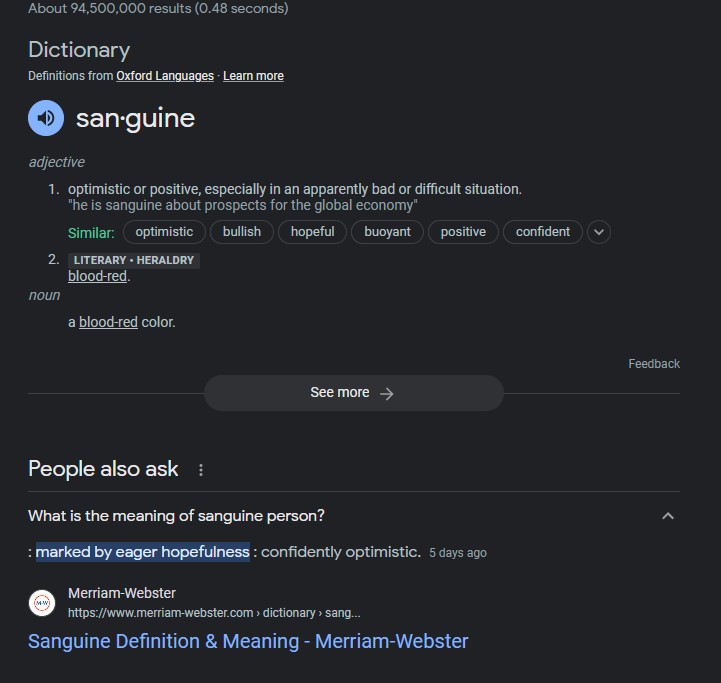721x683 pixels.
Task: Click the Feedback link
Action: (x=654, y=364)
